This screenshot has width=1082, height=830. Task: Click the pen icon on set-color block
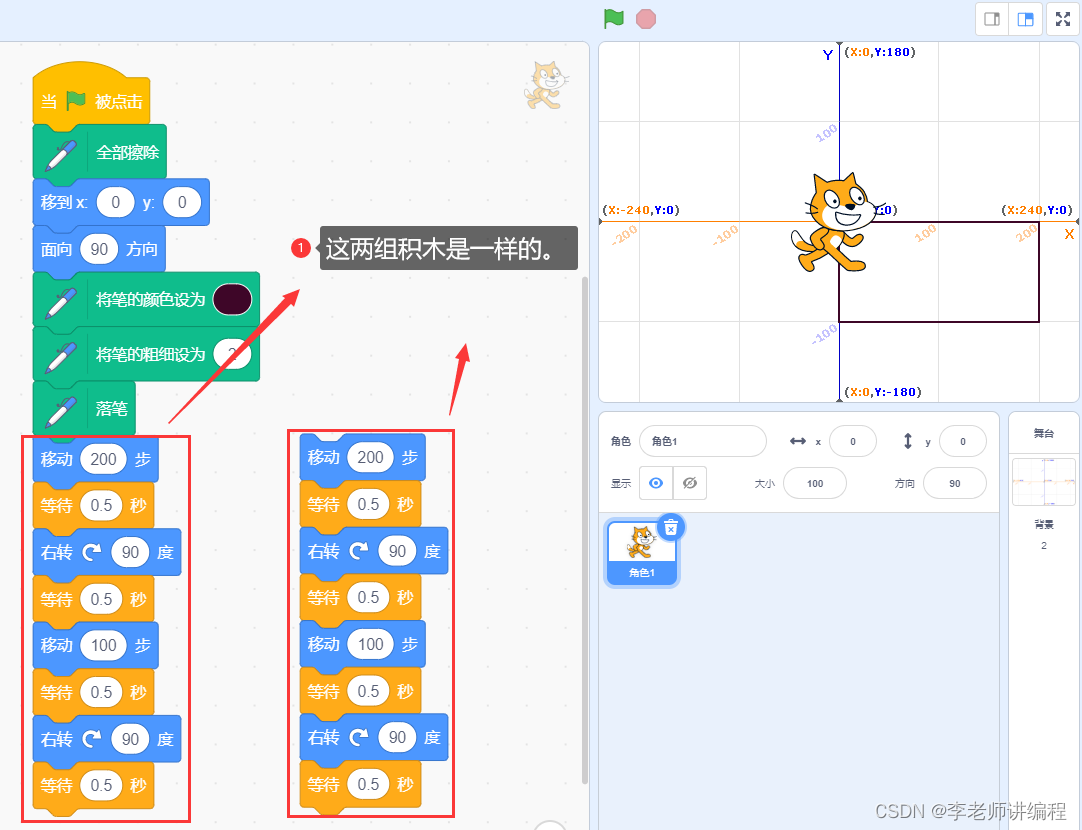pyautogui.click(x=61, y=302)
